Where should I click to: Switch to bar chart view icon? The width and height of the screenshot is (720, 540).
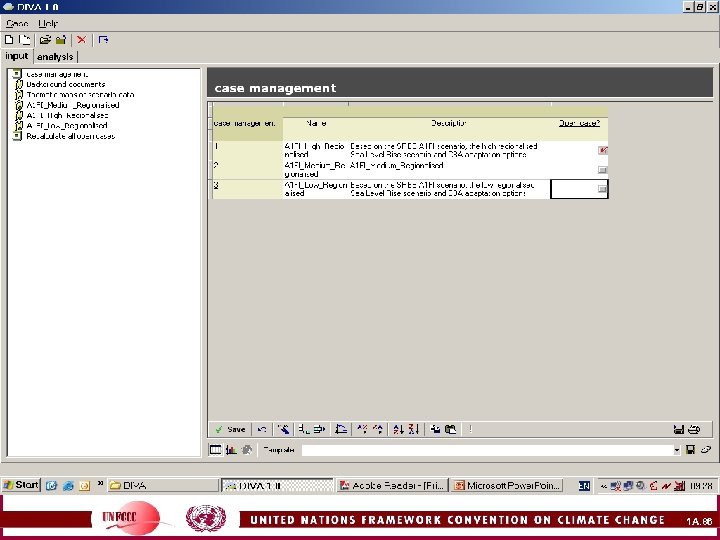click(231, 450)
